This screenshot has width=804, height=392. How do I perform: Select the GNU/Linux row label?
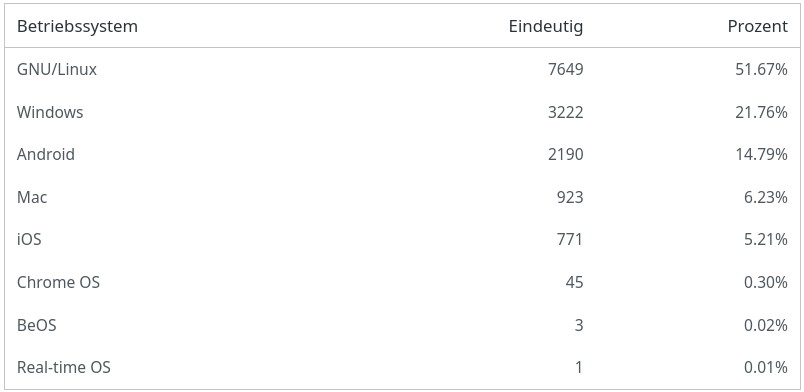pos(57,69)
